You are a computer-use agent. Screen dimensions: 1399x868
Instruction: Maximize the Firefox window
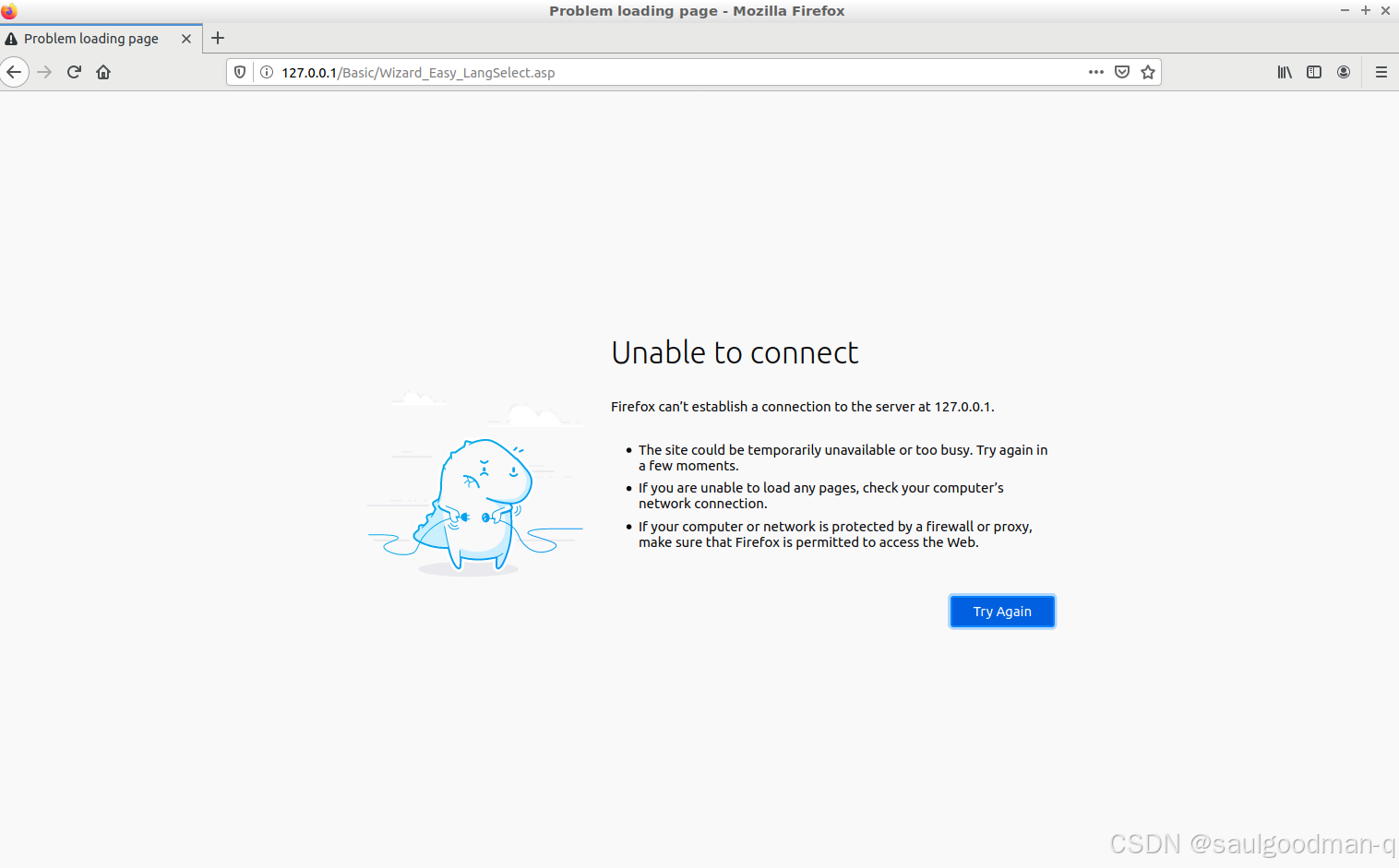[1366, 10]
